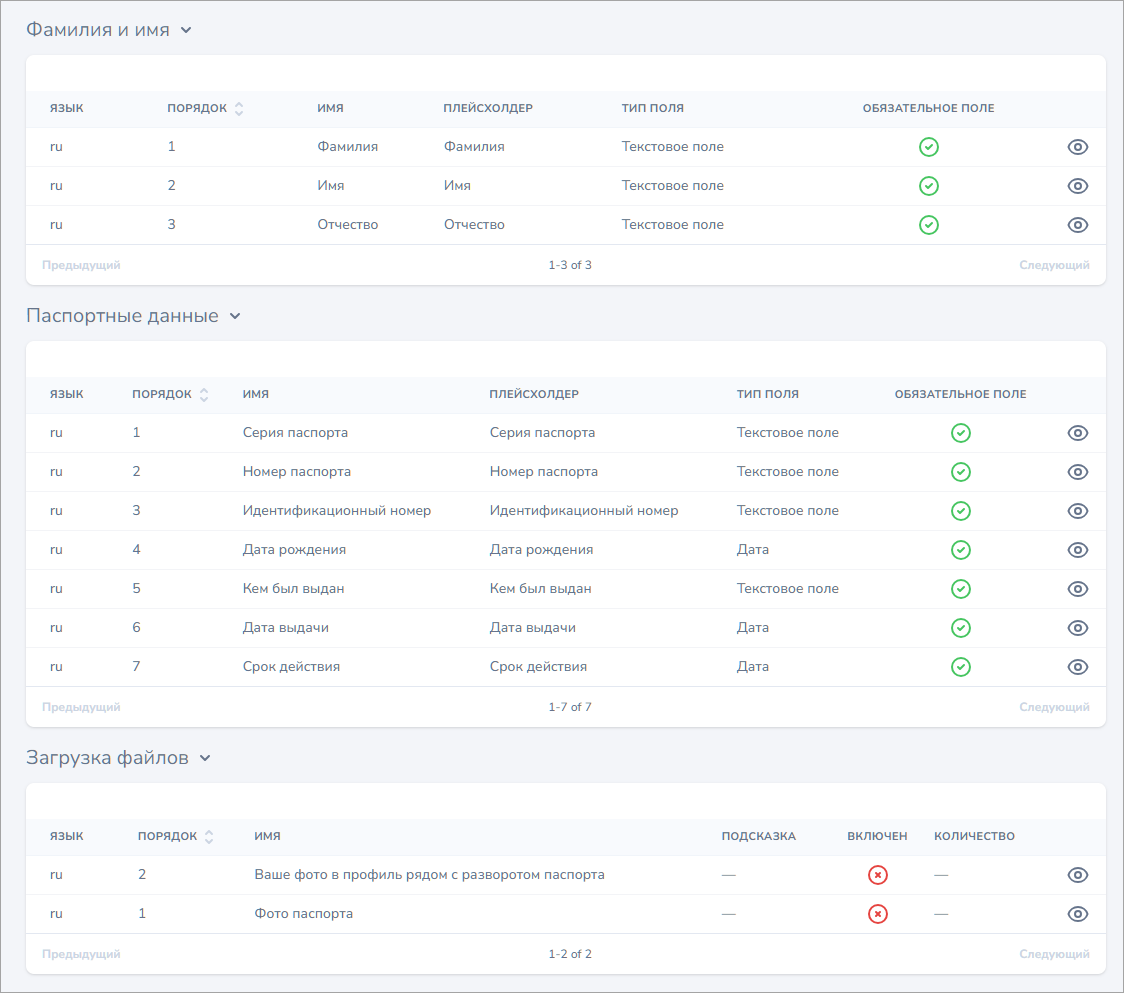
Task: Click the Кем был выдан placeholder cell
Action: tap(540, 589)
